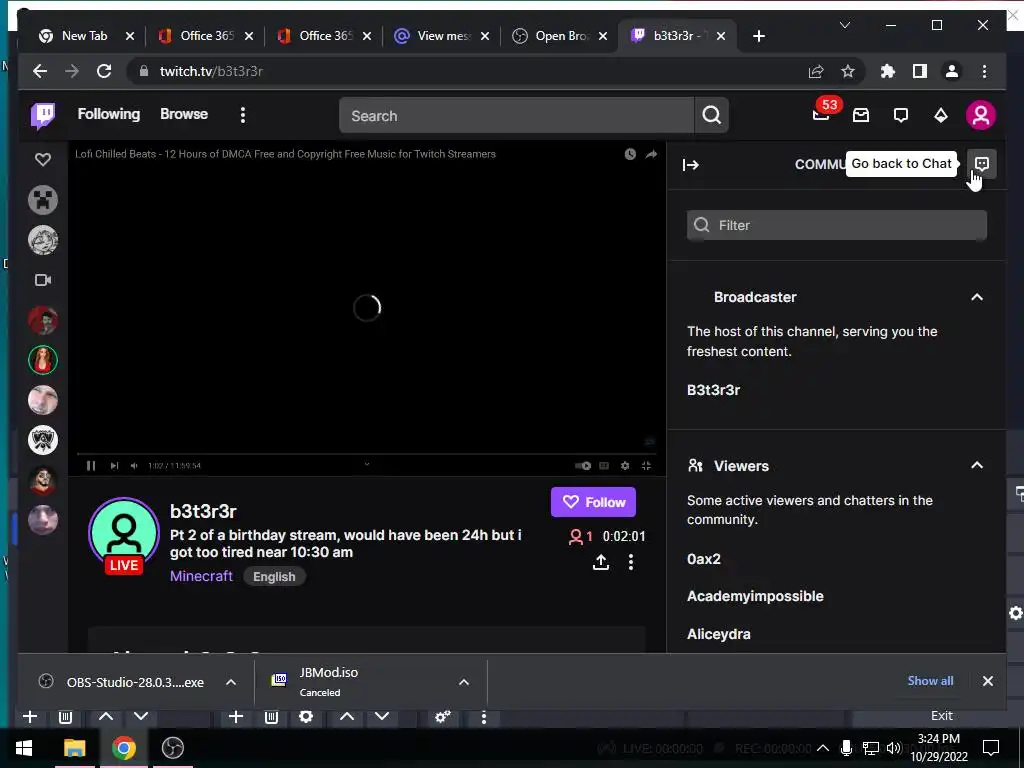Collapse the chat panel with arrow icon
1024x768 pixels.
[x=690, y=165]
